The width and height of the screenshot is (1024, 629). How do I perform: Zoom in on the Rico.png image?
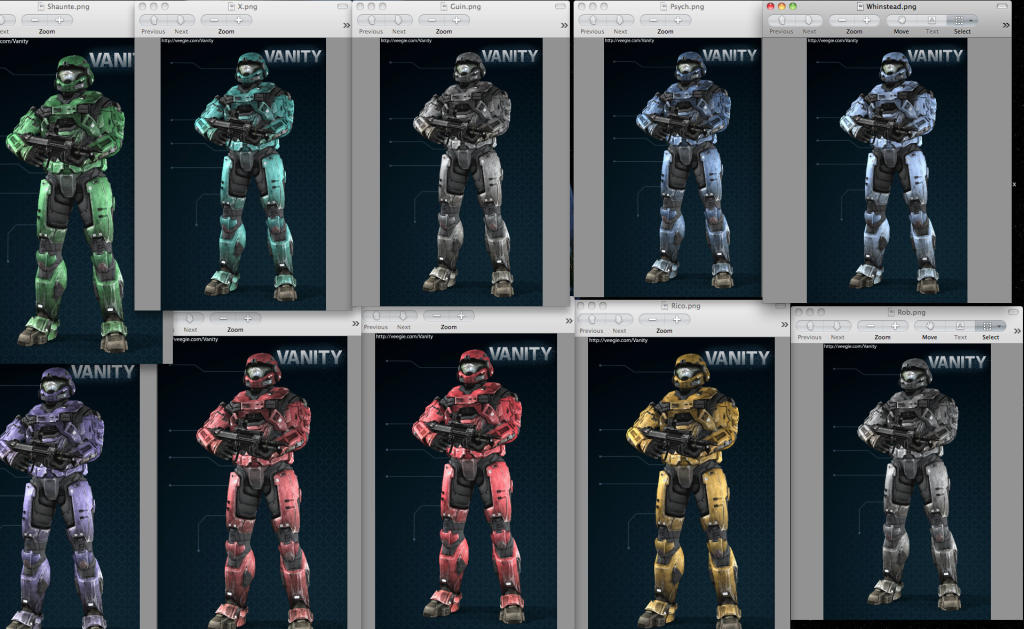click(x=677, y=319)
